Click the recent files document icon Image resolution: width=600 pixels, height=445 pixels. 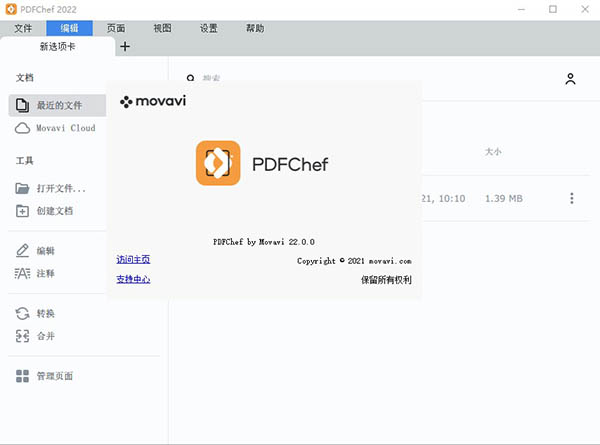click(x=22, y=105)
